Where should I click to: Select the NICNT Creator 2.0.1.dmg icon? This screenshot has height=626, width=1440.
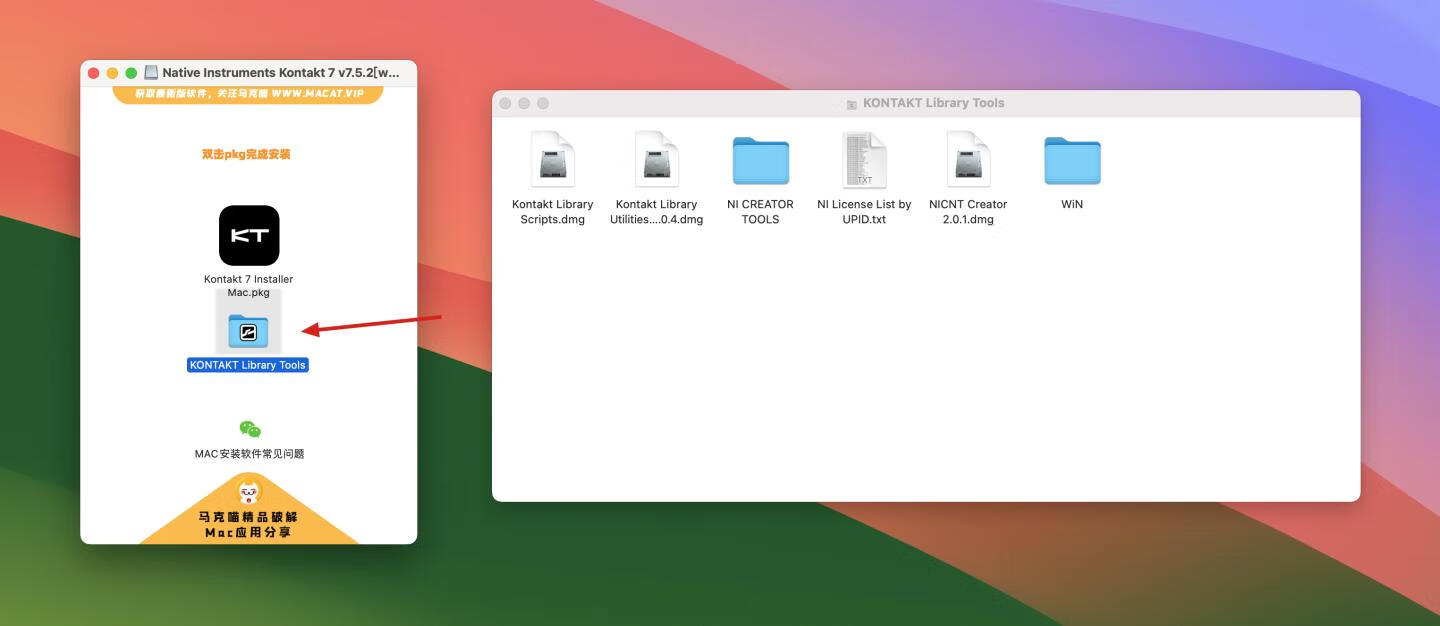[968, 160]
